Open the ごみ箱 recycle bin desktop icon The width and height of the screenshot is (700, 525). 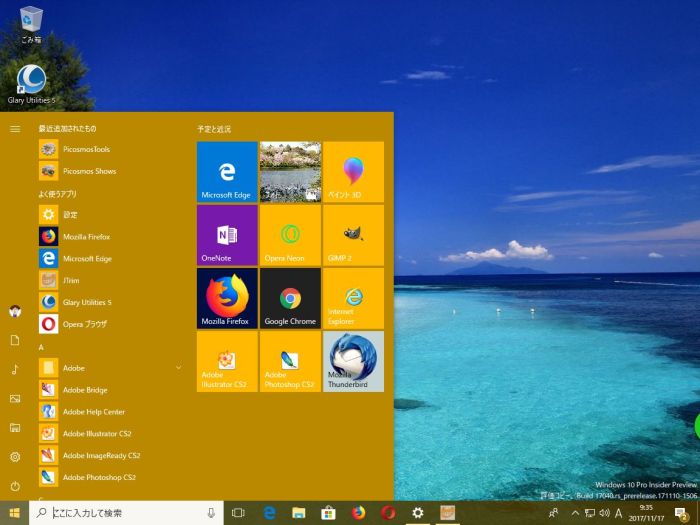tap(31, 23)
